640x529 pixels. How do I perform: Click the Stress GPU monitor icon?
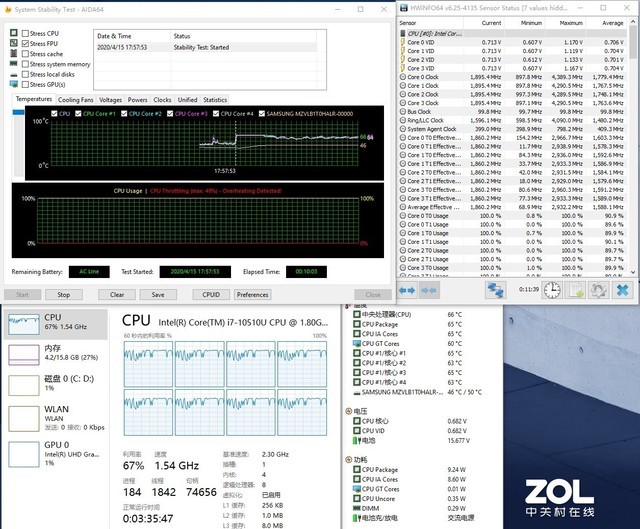point(14,84)
